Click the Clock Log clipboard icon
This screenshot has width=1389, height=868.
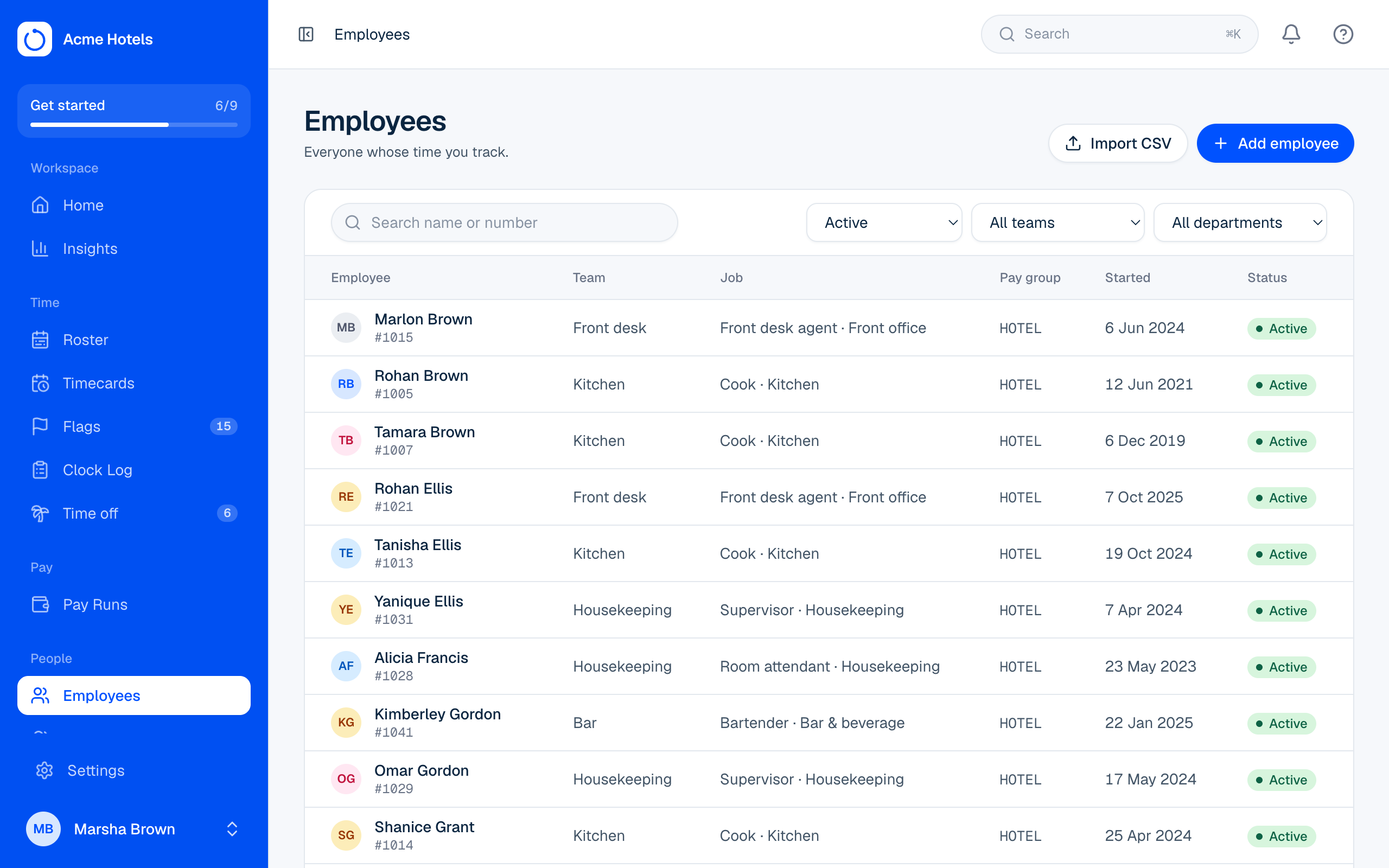[x=40, y=470]
